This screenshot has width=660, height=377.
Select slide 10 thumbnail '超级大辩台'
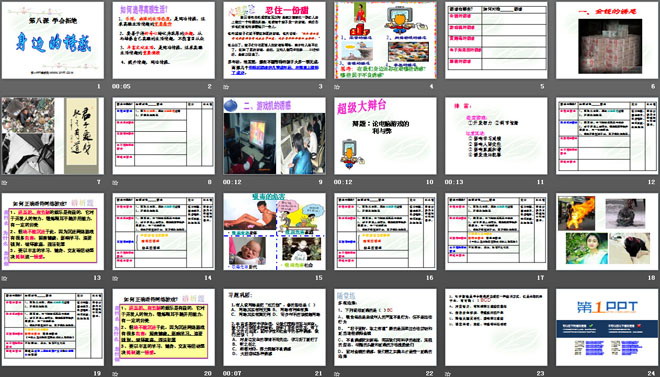tap(385, 136)
